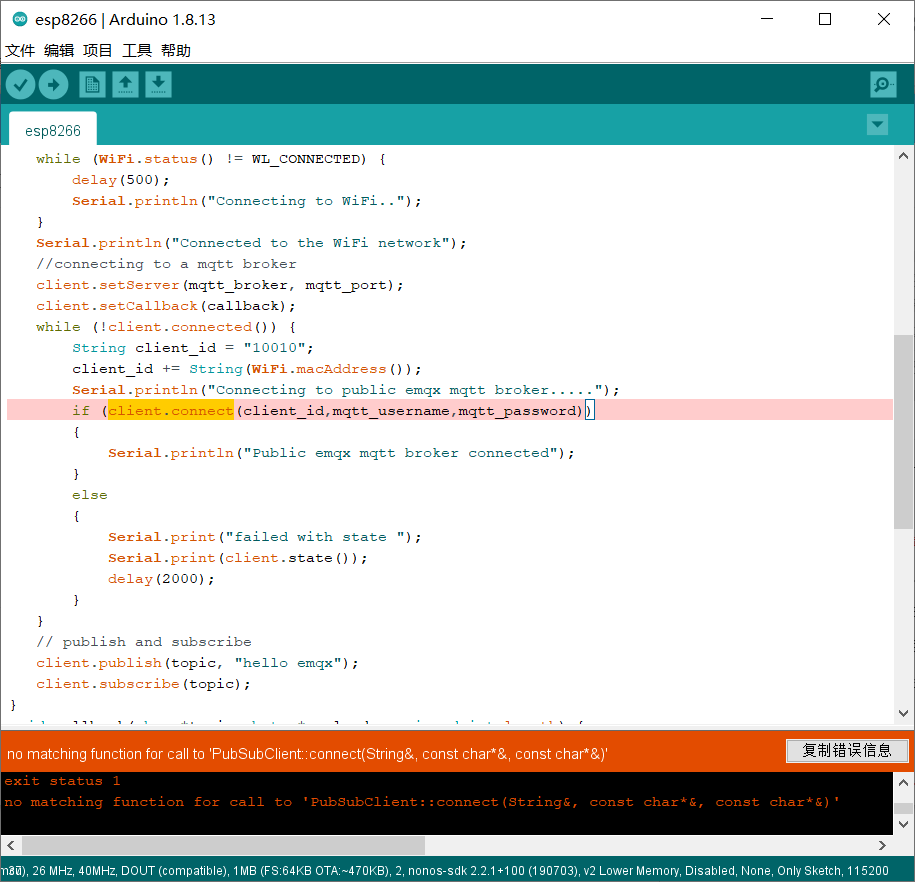
Task: Click the orange error message bar text
Action: click(x=307, y=754)
